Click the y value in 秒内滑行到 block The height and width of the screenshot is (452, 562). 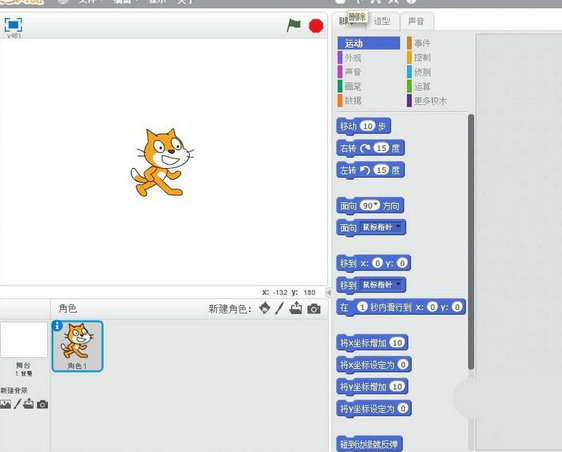pyautogui.click(x=457, y=307)
